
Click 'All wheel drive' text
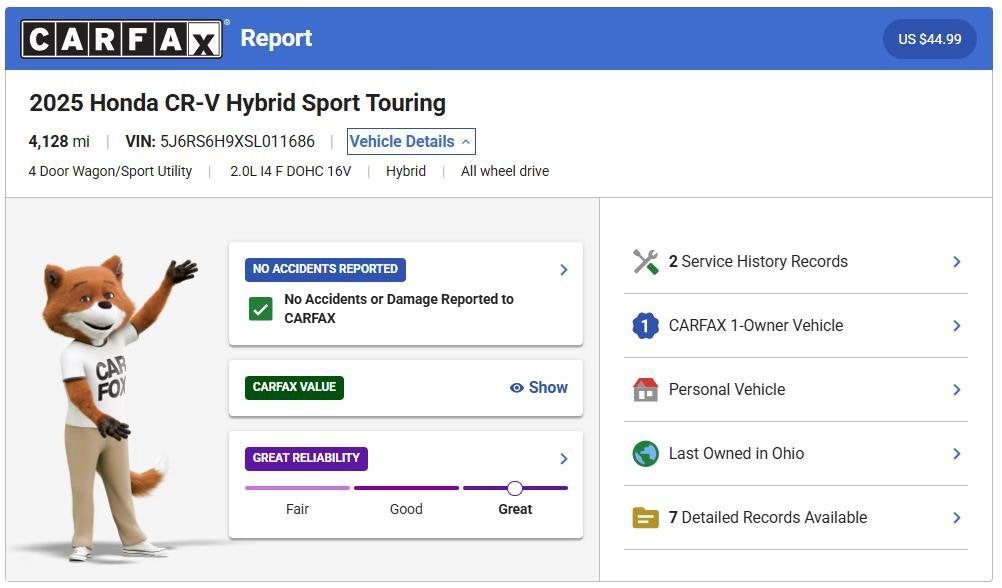(505, 171)
